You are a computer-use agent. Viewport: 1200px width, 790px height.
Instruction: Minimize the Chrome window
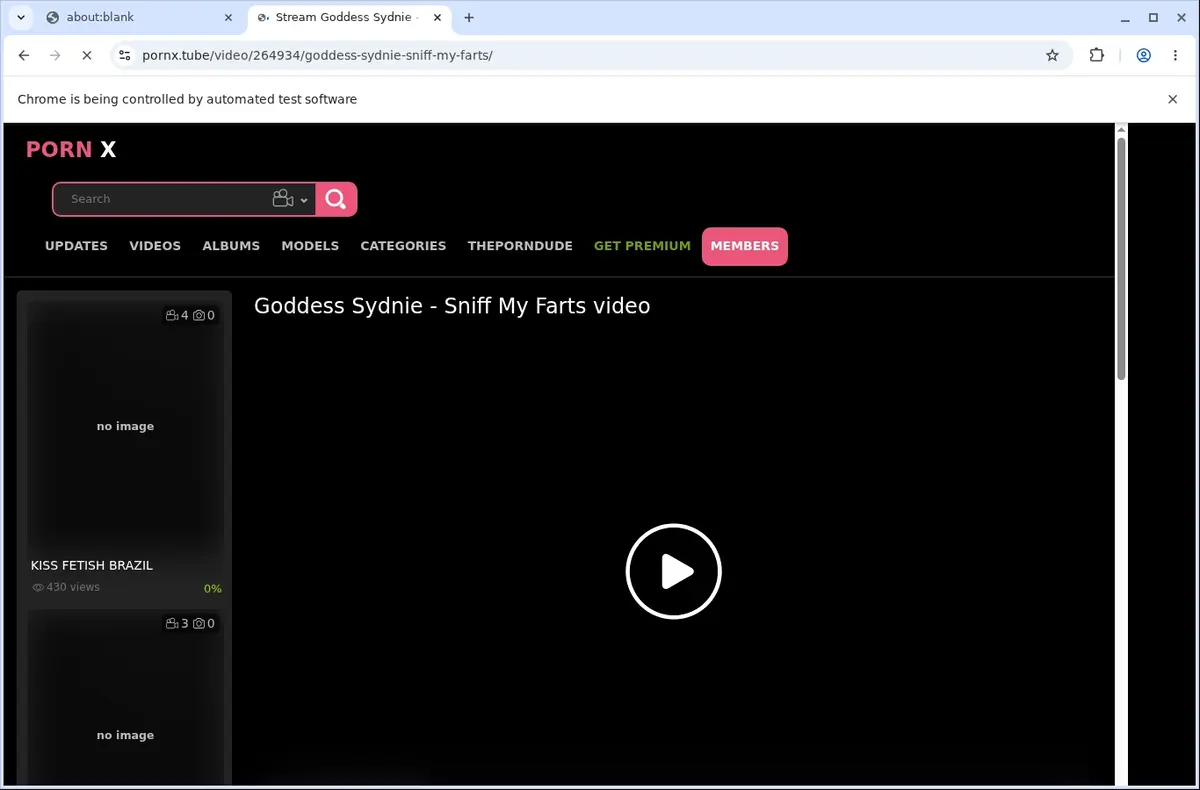point(1125,17)
